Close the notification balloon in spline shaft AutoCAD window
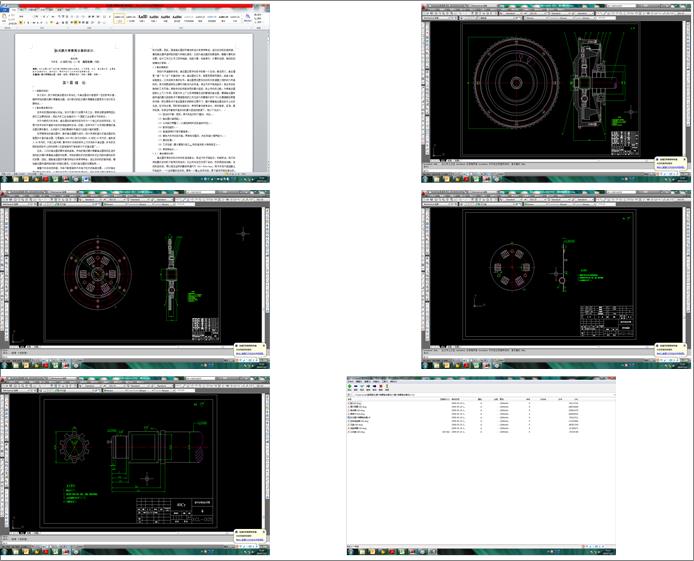The width and height of the screenshot is (694, 561). click(264, 532)
